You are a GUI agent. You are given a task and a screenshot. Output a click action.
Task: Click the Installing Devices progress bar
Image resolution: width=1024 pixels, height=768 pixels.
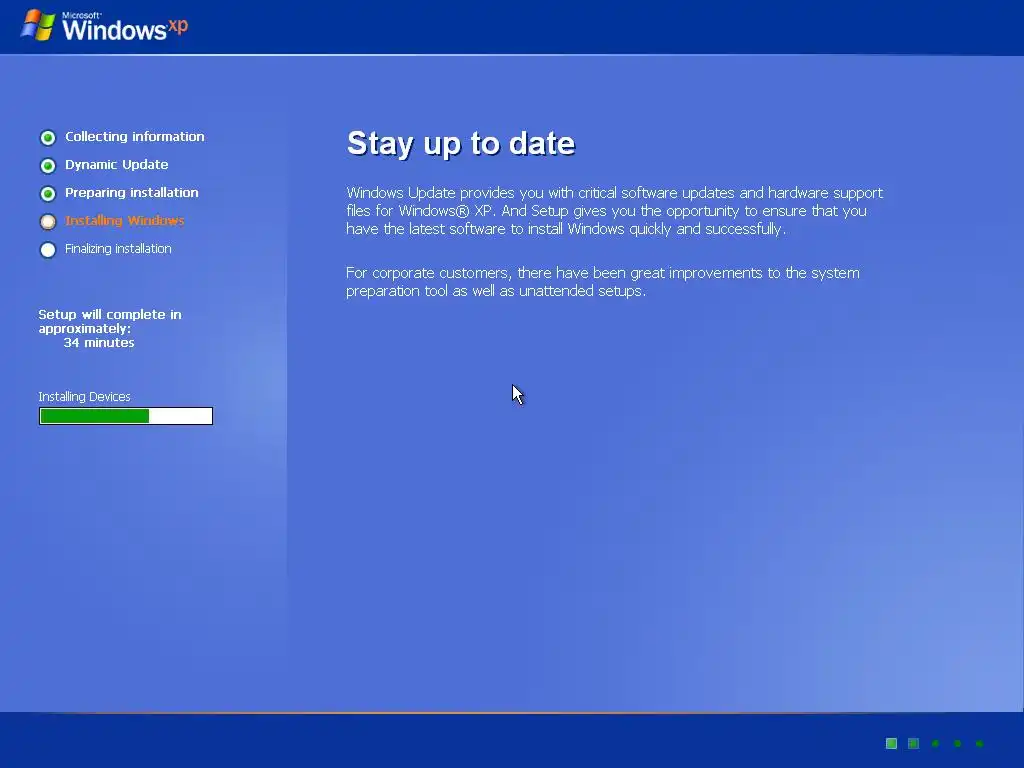tap(125, 416)
